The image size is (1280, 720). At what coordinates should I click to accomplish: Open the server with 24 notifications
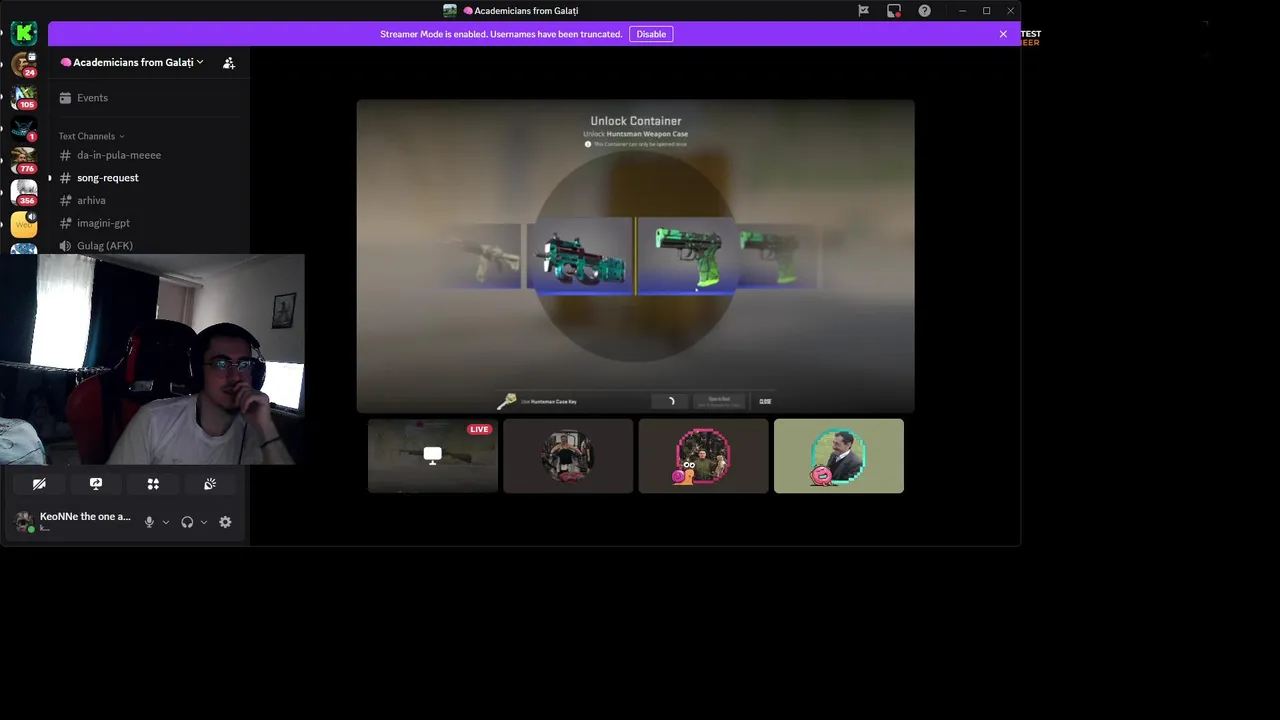(x=24, y=65)
